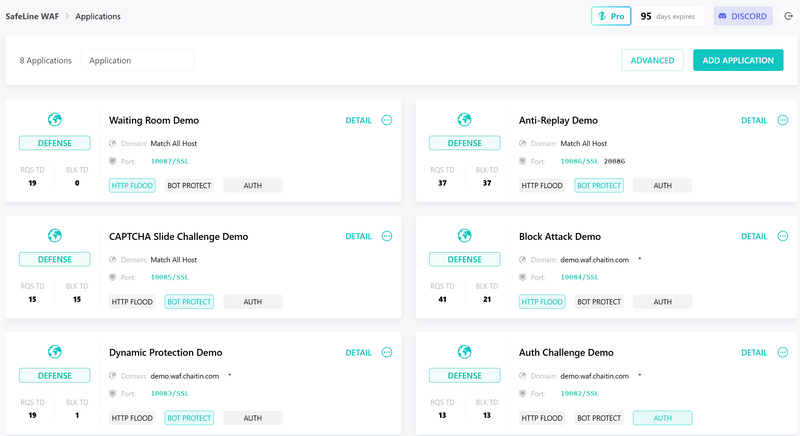800x436 pixels.
Task: Open DETAIL of Block Attack Demo
Action: point(754,236)
